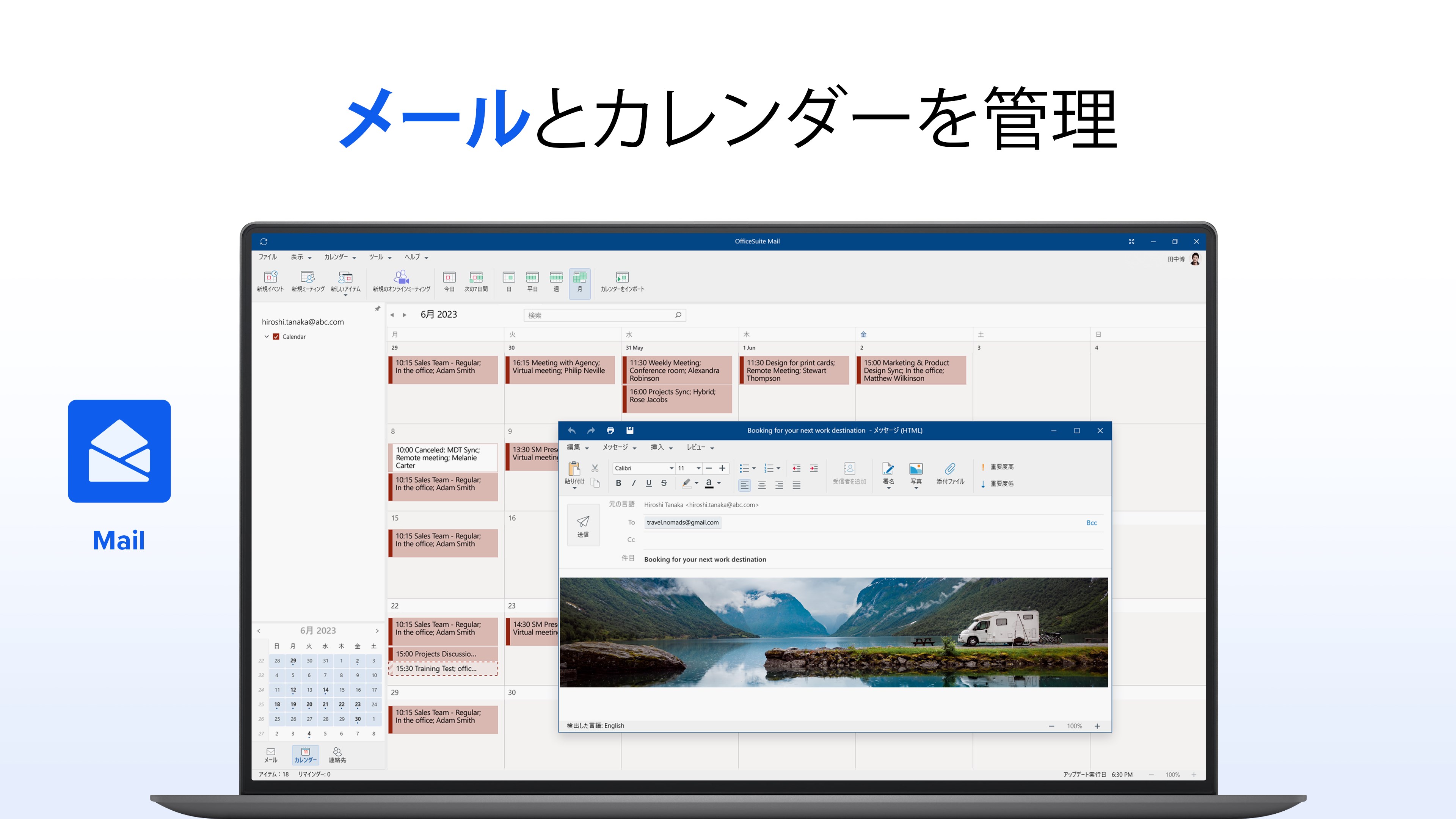1456x819 pixels.
Task: Toggle underline formatting in message
Action: click(x=649, y=483)
